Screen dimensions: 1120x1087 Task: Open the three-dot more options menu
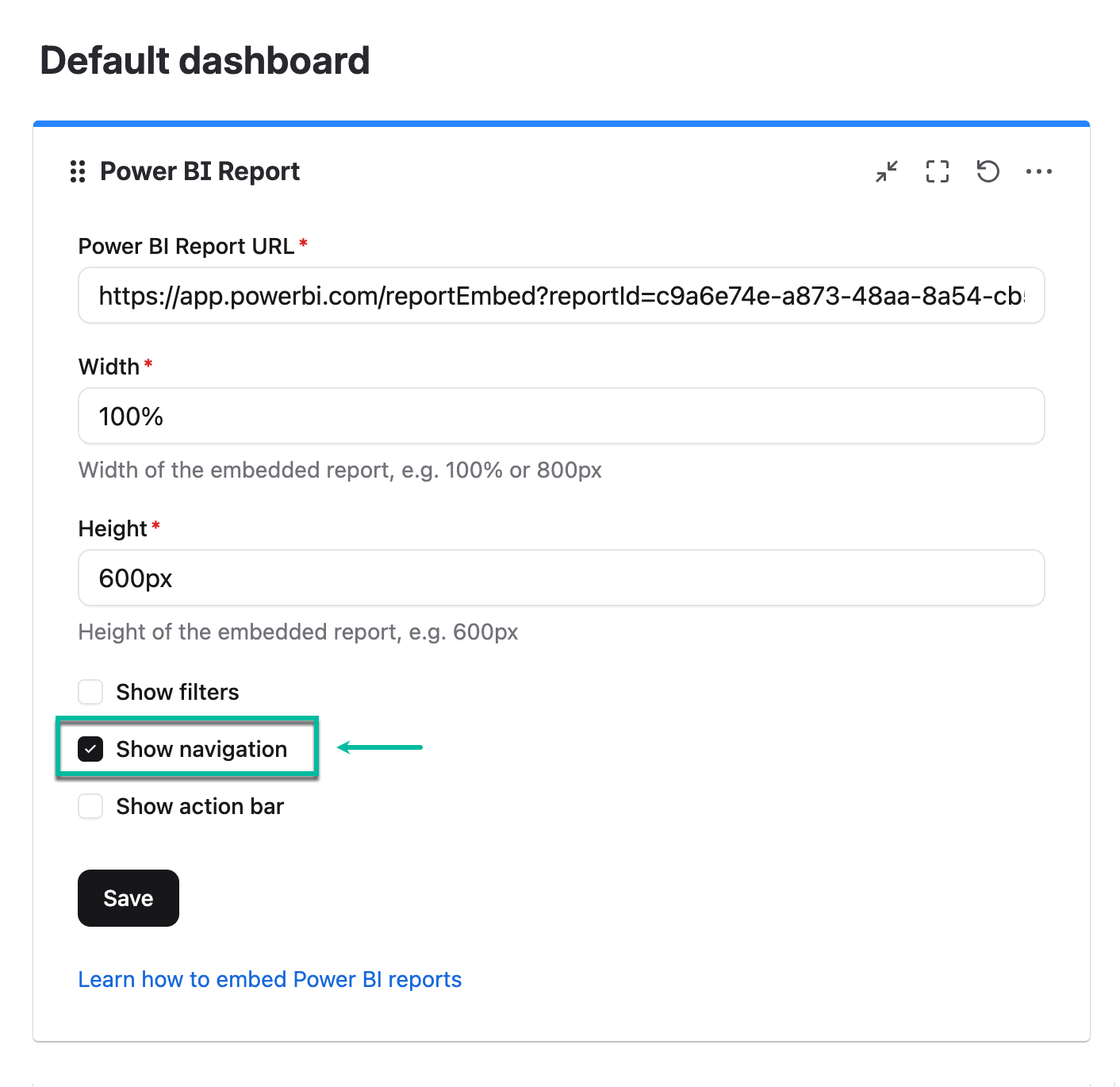pos(1038,171)
